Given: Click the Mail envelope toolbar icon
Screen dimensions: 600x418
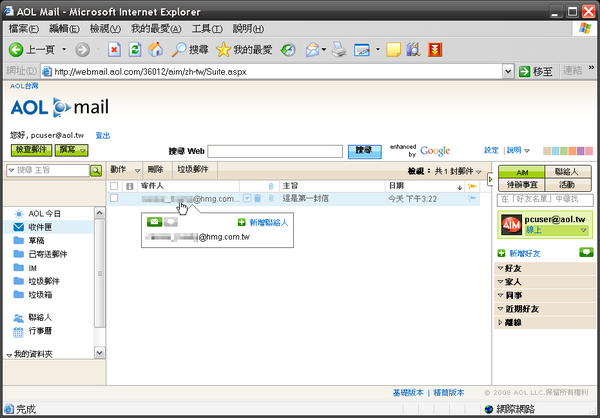Looking at the screenshot, I should coord(313,50).
